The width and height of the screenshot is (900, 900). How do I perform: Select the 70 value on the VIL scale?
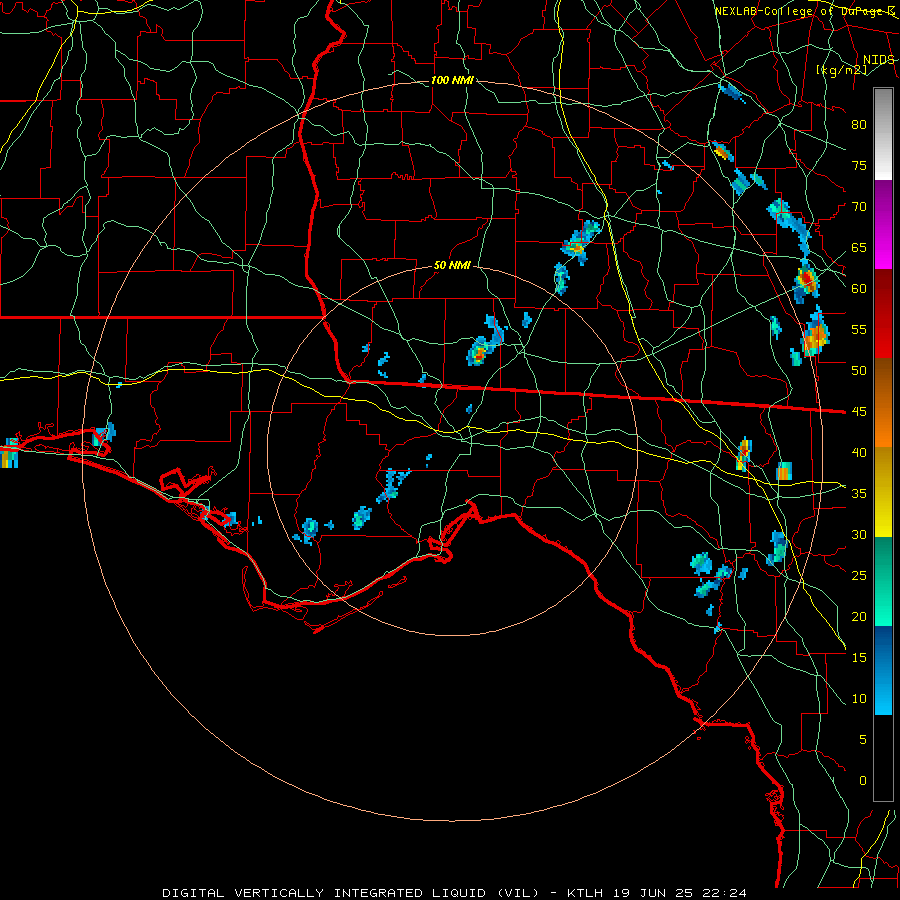point(859,207)
